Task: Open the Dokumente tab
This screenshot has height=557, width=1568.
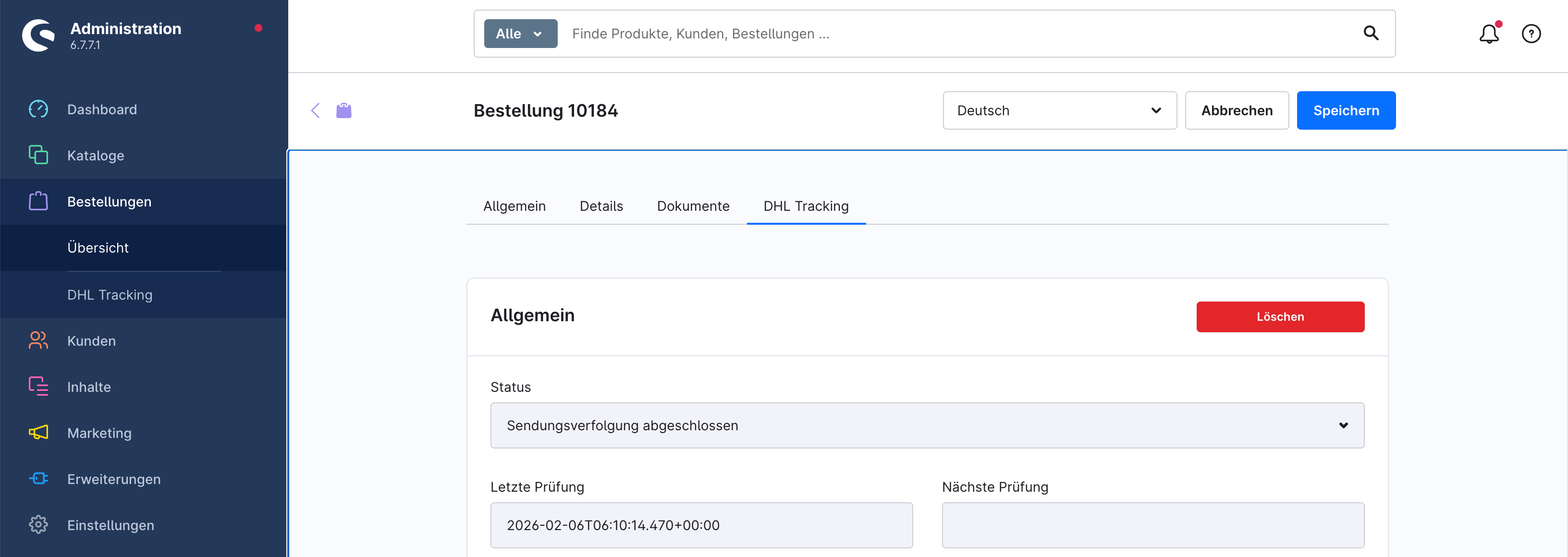Action: (693, 206)
